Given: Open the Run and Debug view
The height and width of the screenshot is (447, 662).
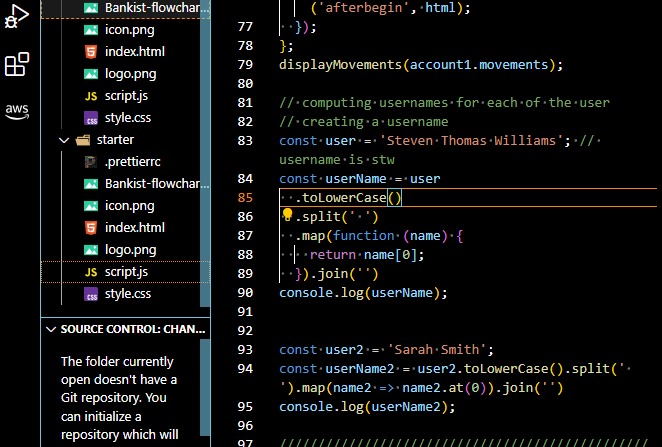Looking at the screenshot, I should [16, 17].
